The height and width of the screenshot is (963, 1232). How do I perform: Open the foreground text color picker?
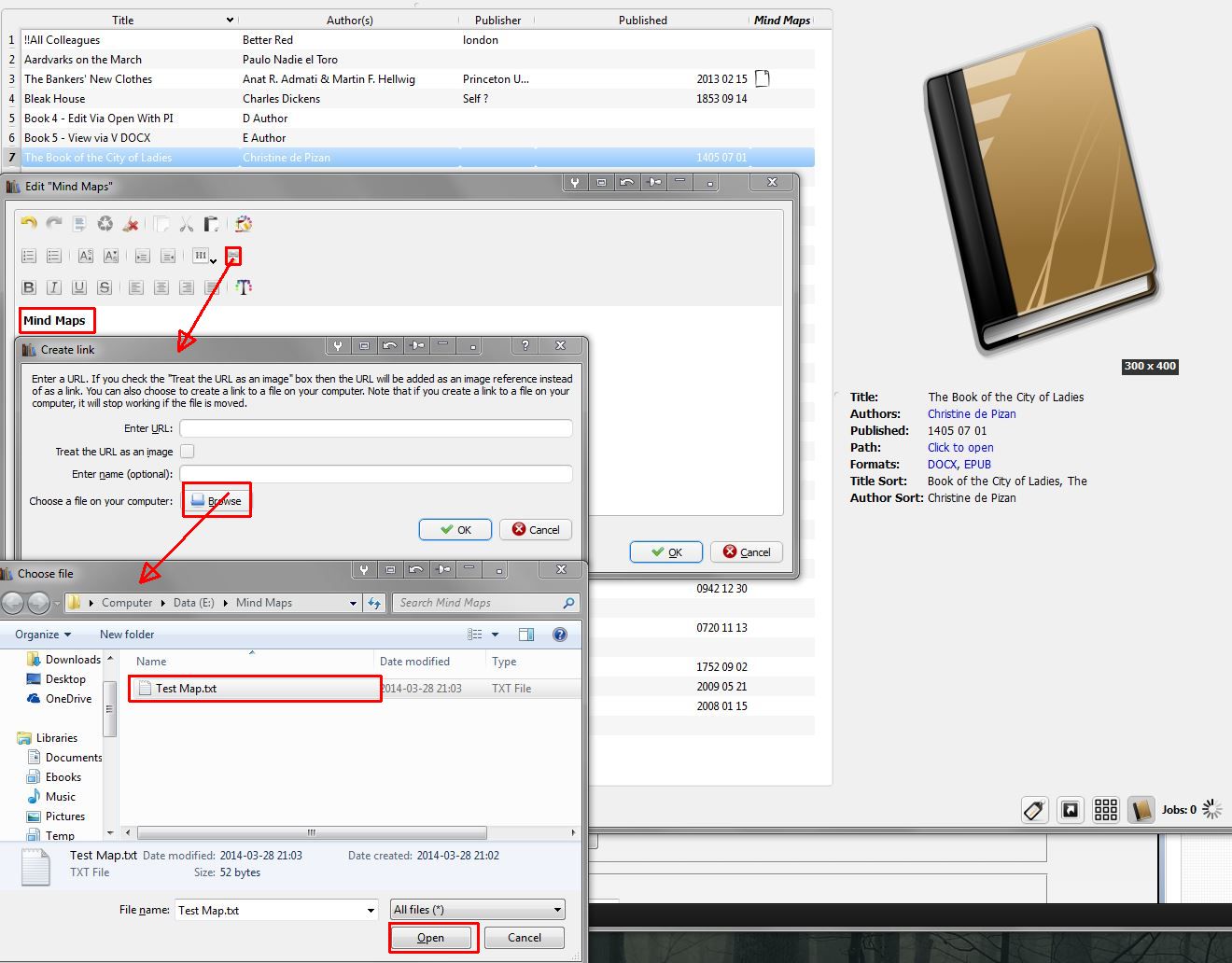tap(244, 287)
